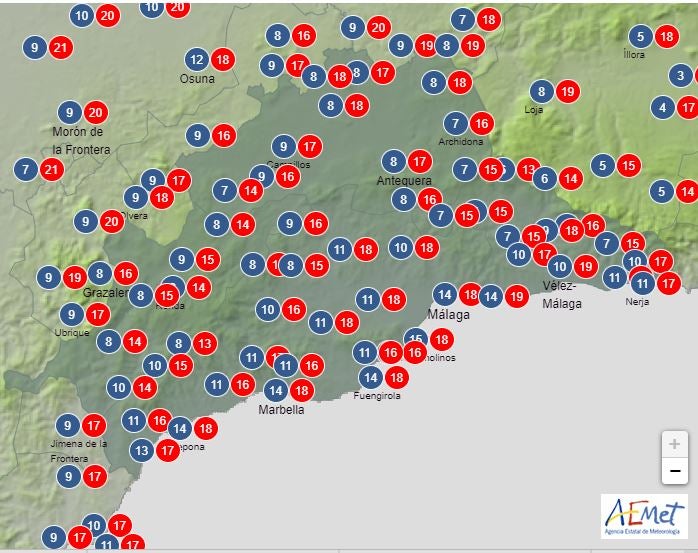The width and height of the screenshot is (698, 553).
Task: Click red 18 marker above Fuengirola
Action: click(396, 377)
